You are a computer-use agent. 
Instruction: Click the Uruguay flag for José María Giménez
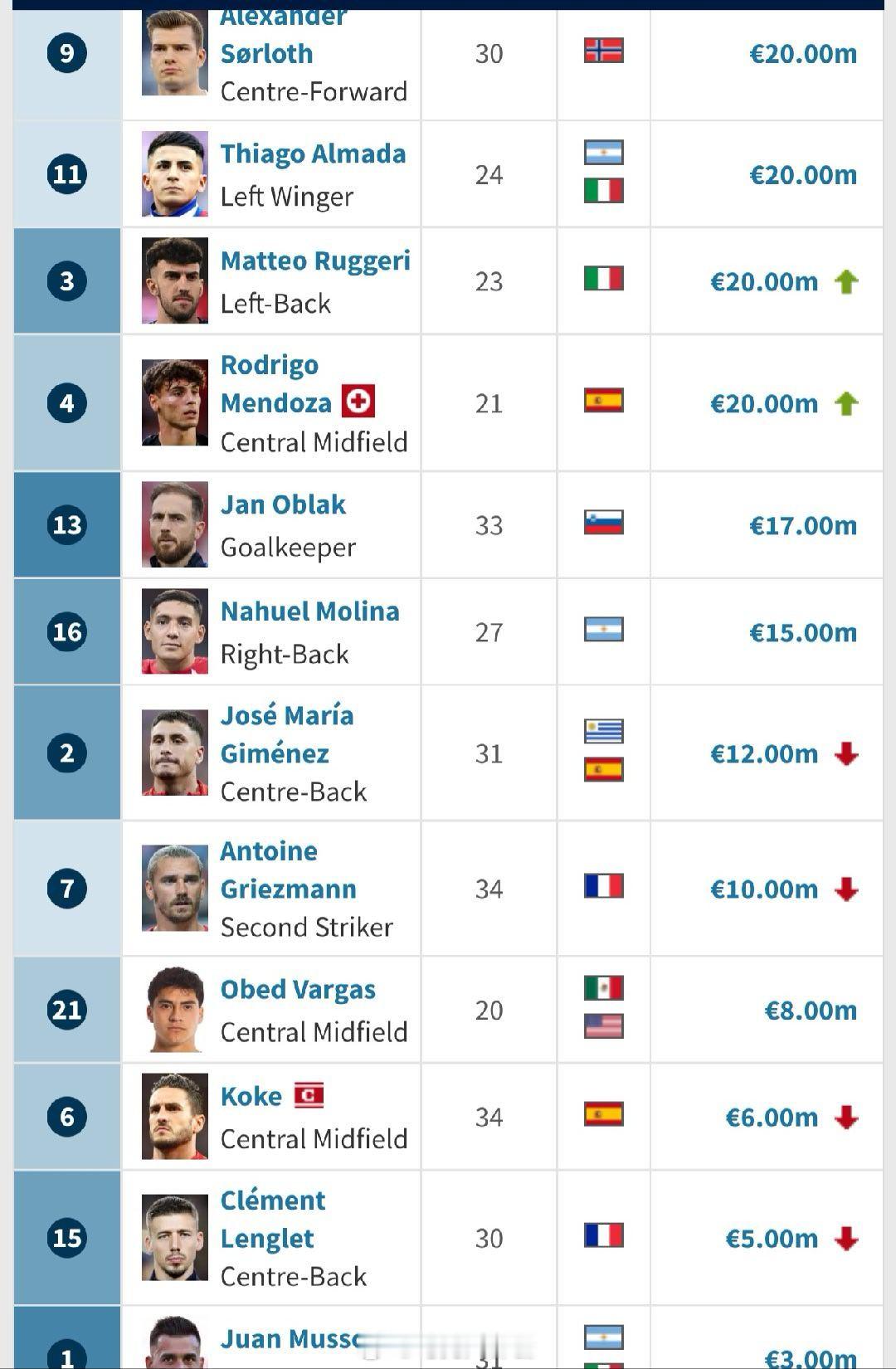(x=603, y=731)
